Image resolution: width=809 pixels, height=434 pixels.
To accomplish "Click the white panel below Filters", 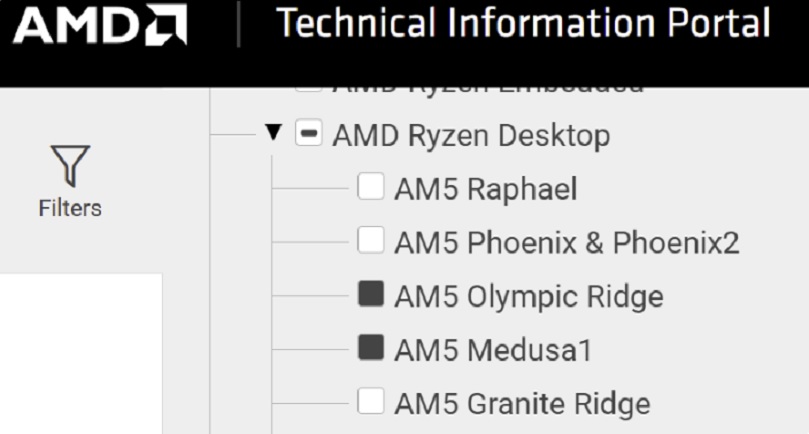I will pos(81,354).
